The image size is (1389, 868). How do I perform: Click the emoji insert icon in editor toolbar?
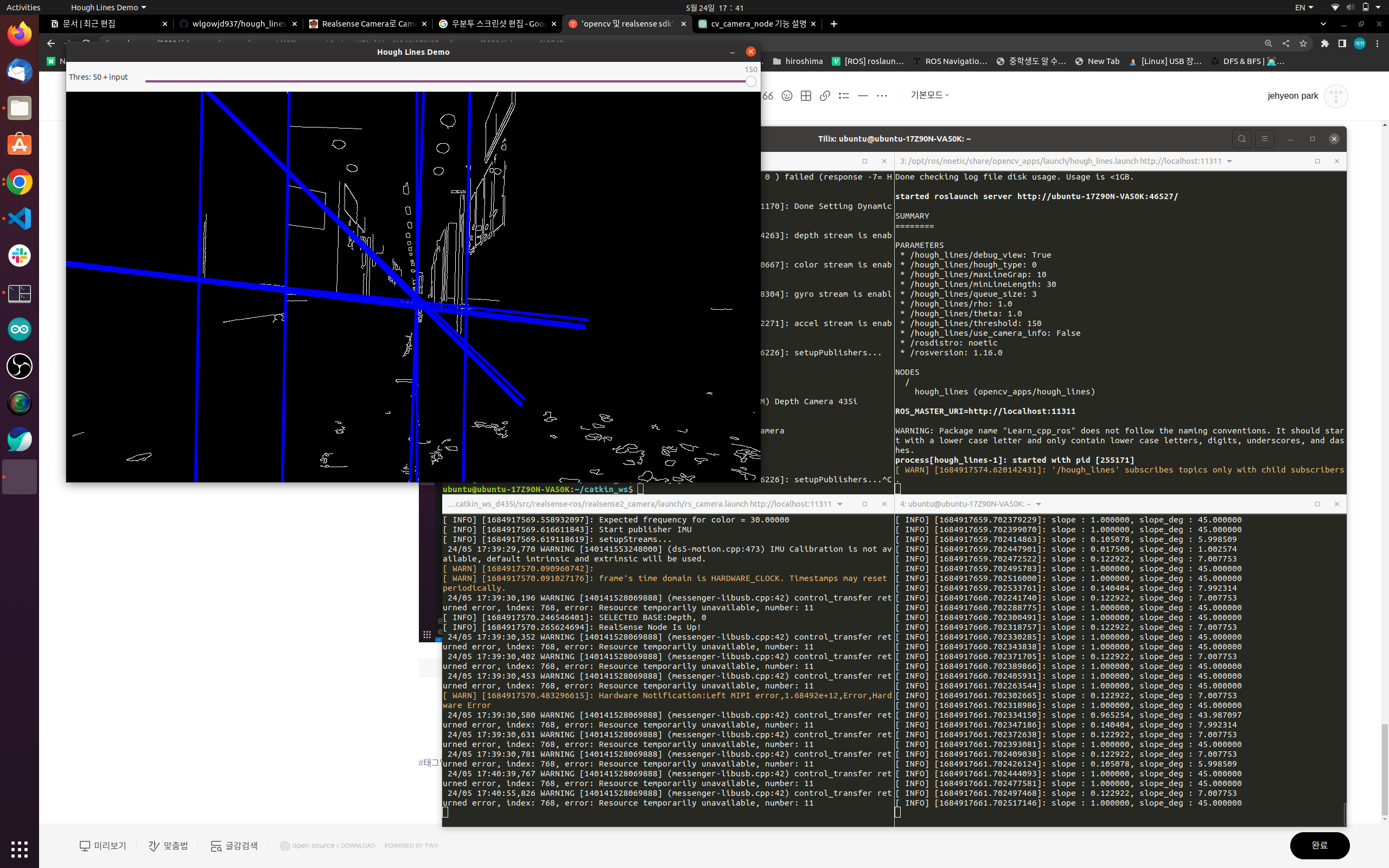coord(787,96)
